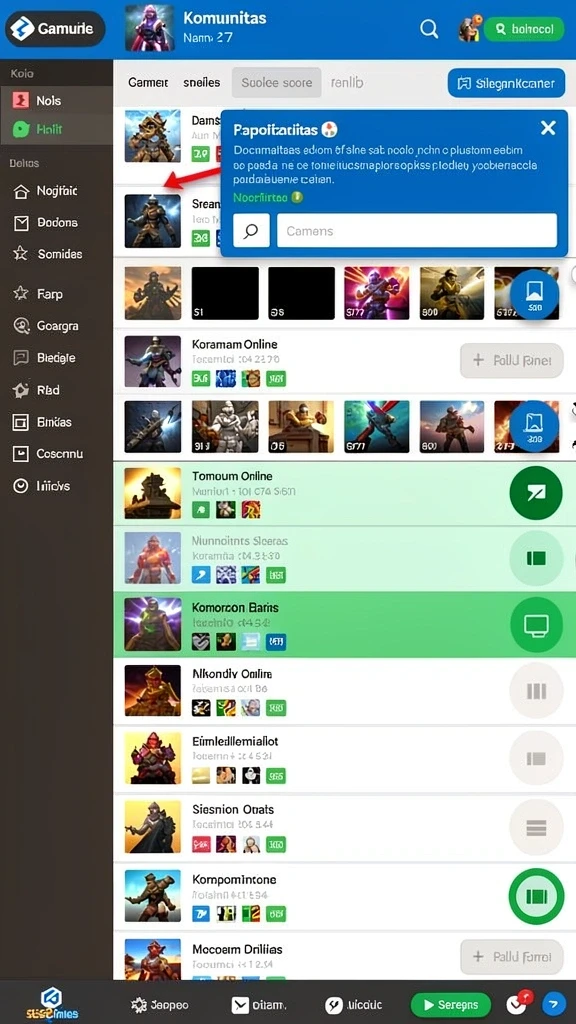
Task: Click Siesnion Otials menu round button
Action: coord(536,827)
